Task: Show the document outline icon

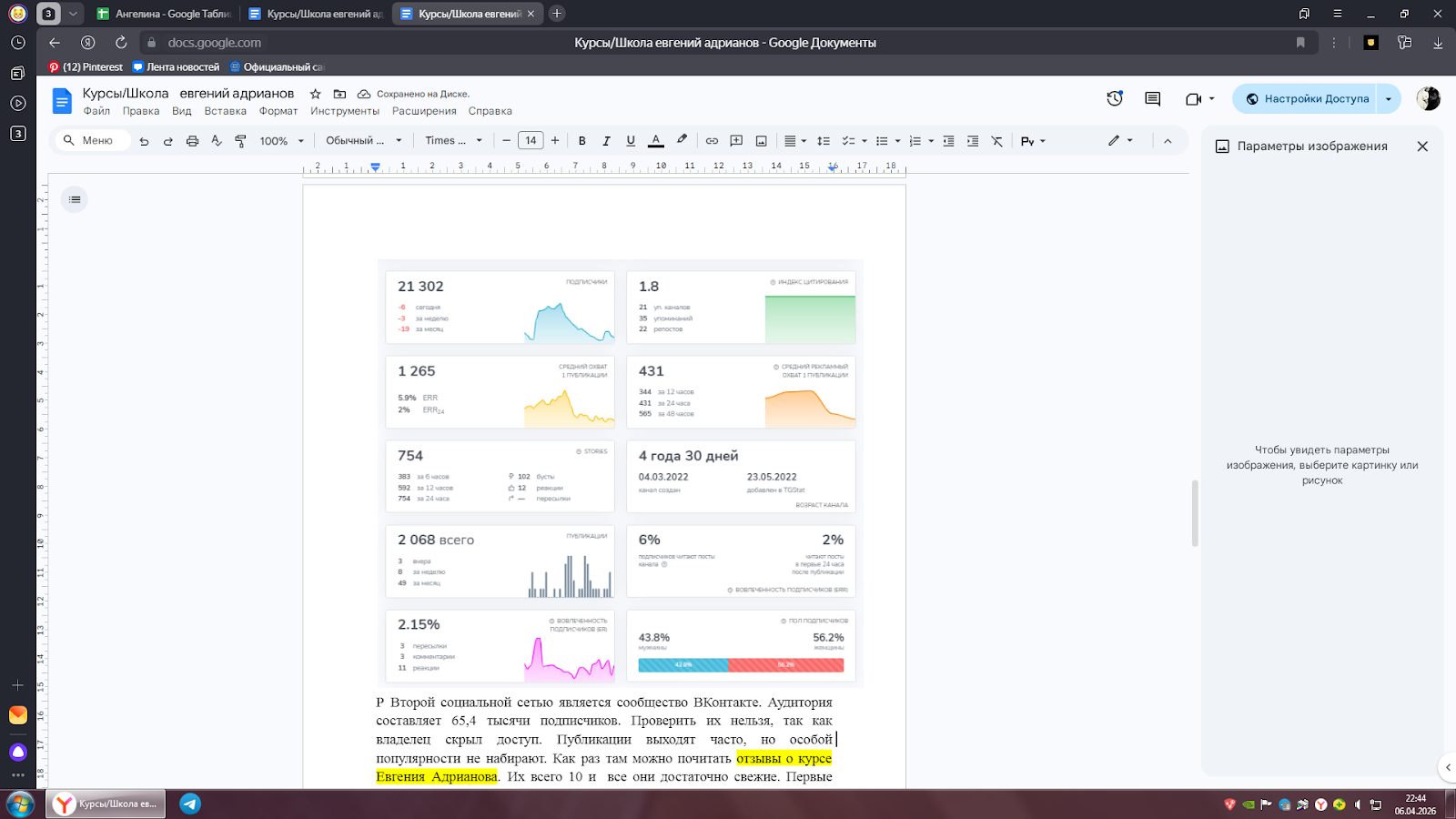Action: [x=75, y=199]
